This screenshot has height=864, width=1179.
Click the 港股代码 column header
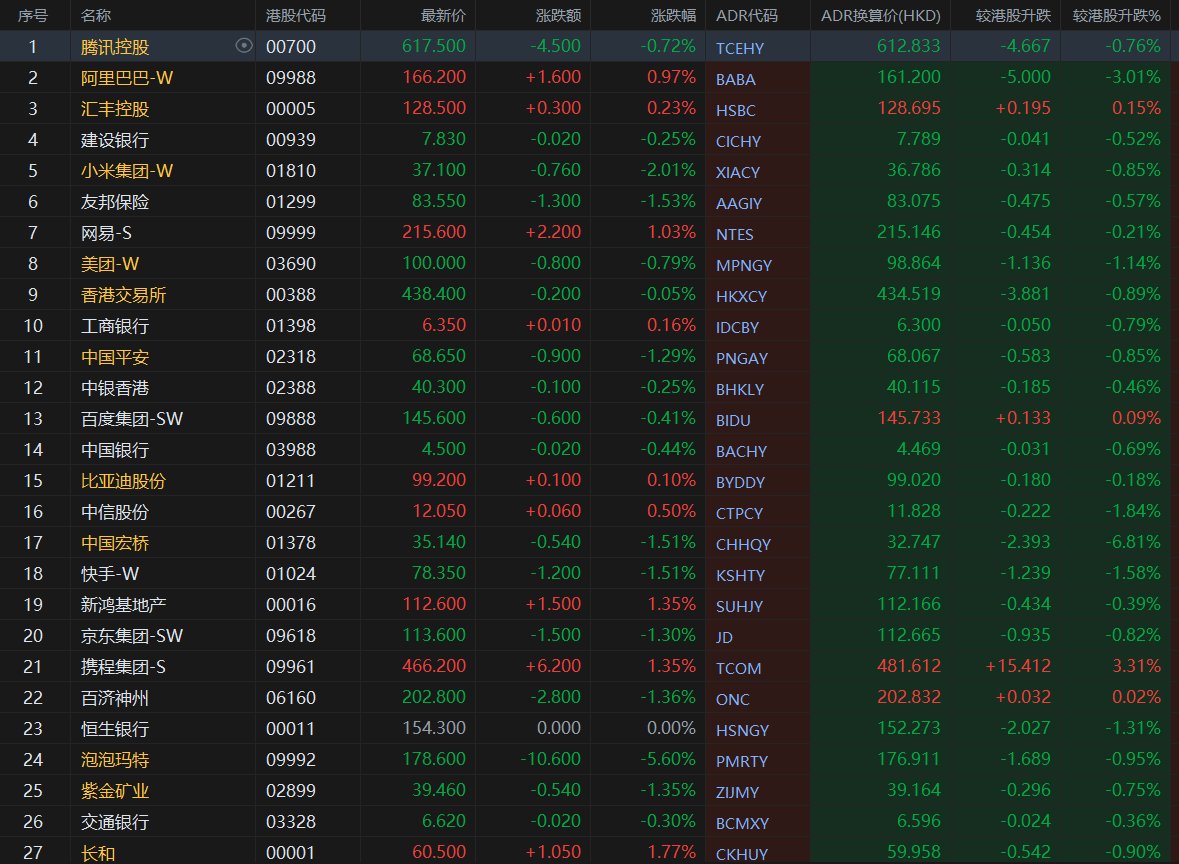pyautogui.click(x=295, y=15)
